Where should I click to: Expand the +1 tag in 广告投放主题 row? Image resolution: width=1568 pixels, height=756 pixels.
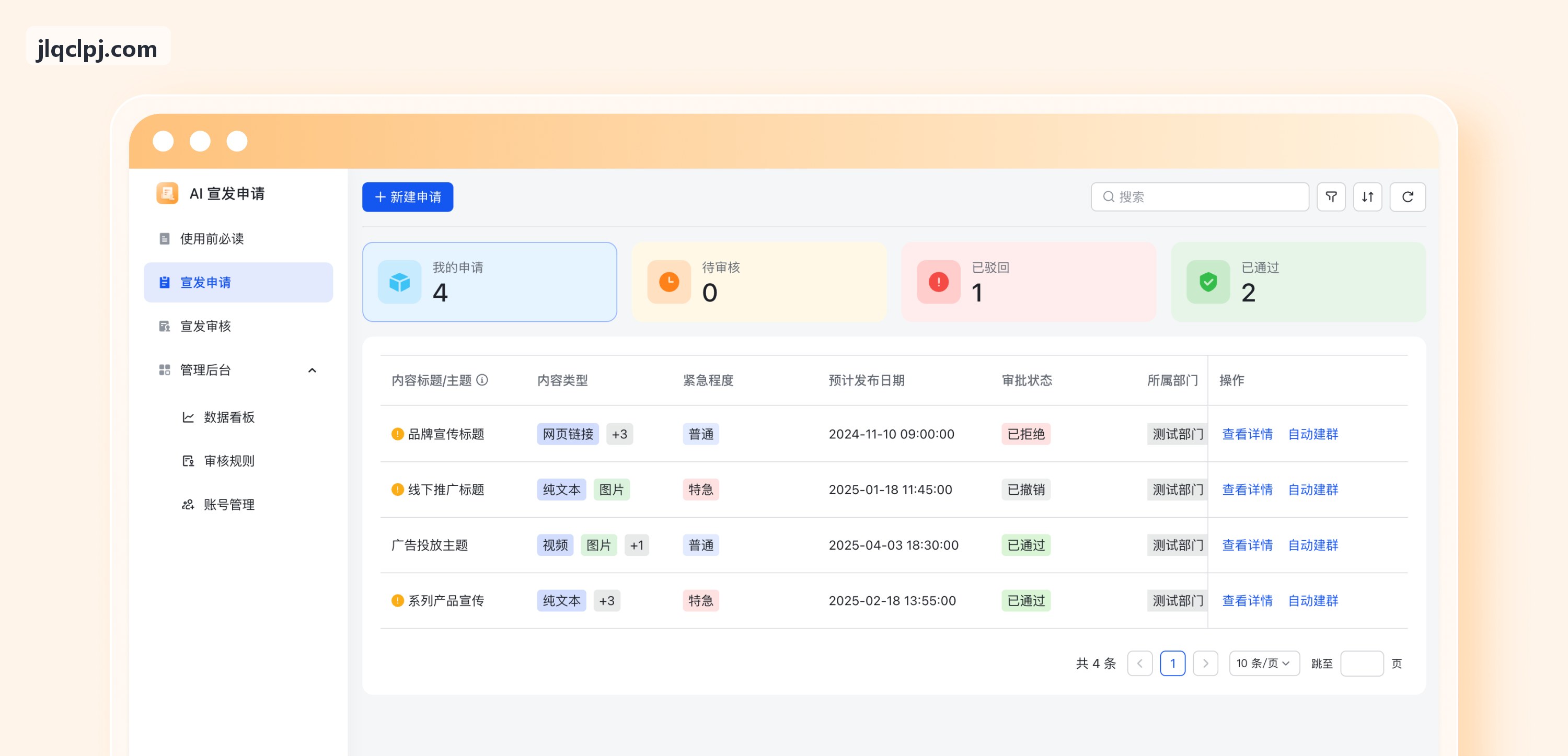click(637, 545)
